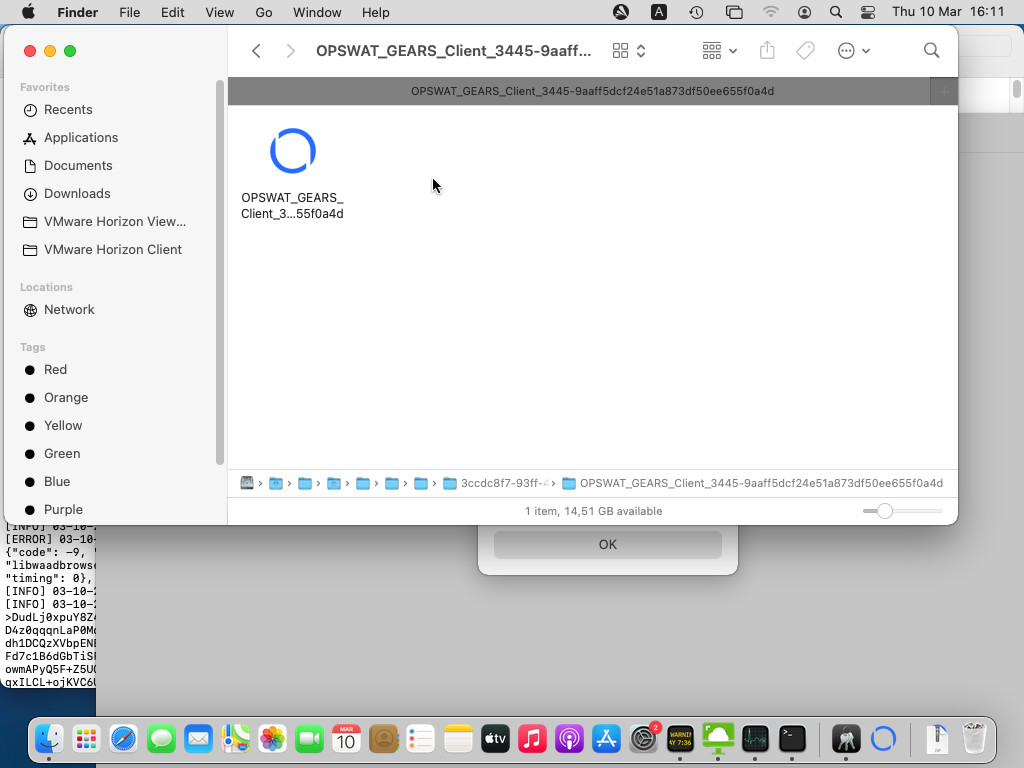Click the 3ccdc8f7-93ff folder in path bar
Screen dimensions: 1024x768
click(495, 484)
